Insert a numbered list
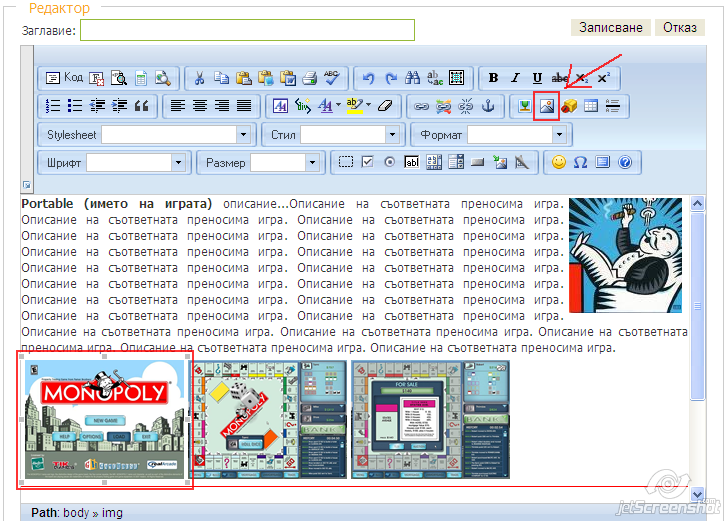 53,106
